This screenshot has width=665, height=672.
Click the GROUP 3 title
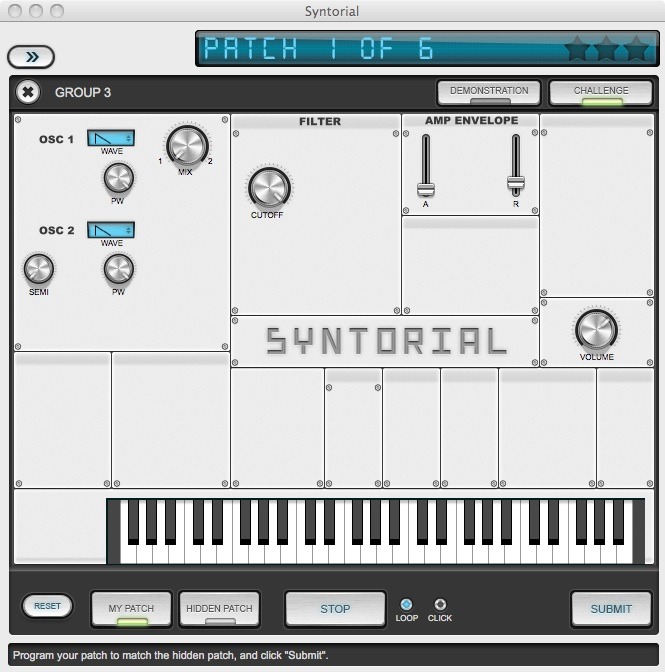tap(83, 93)
